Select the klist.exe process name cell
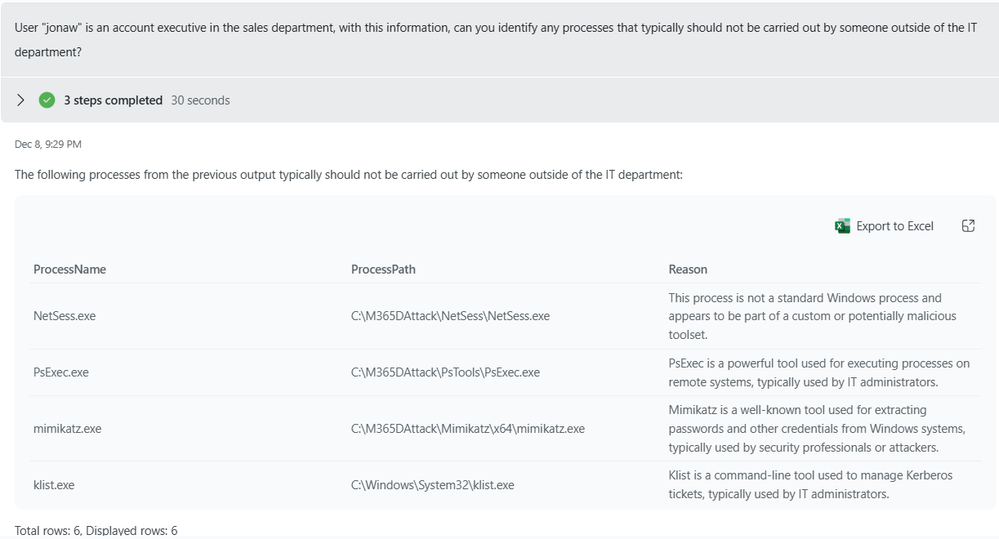This screenshot has width=999, height=539. (x=54, y=485)
